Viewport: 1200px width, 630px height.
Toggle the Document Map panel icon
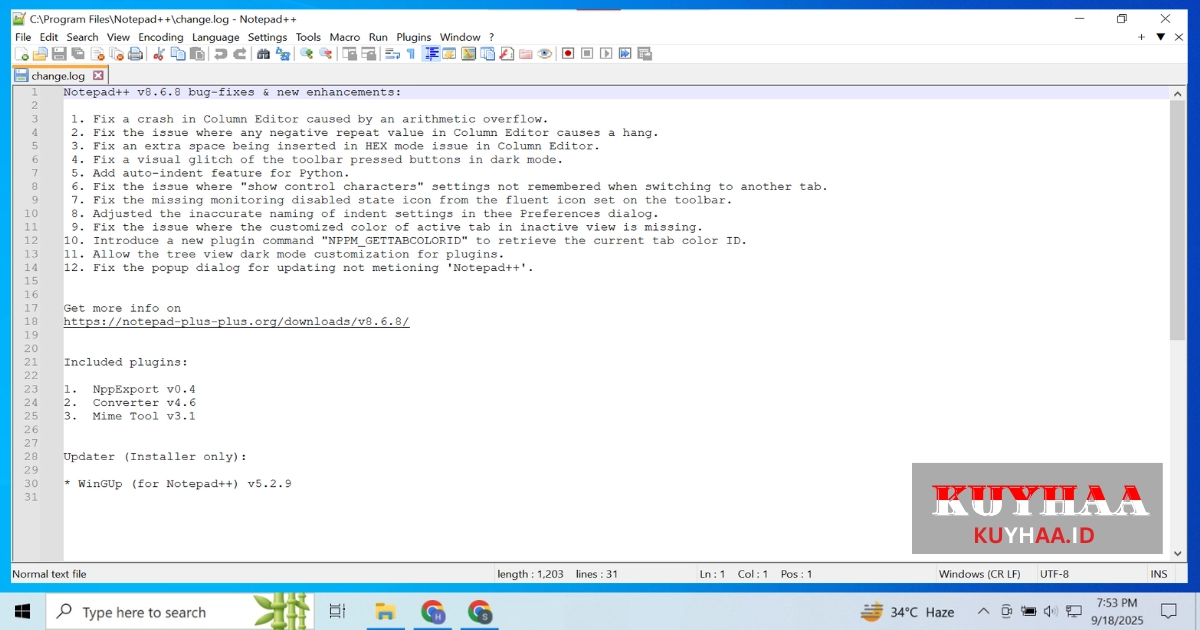pos(468,54)
